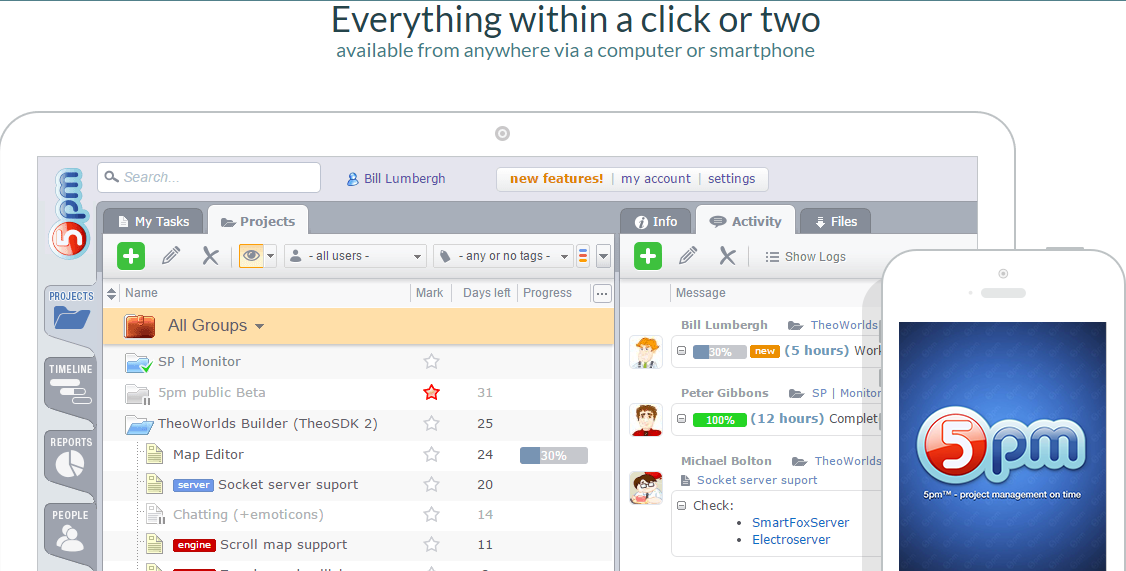This screenshot has width=1126, height=571.
Task: Click the 5pm public Beta folder icon
Action: (x=137, y=394)
